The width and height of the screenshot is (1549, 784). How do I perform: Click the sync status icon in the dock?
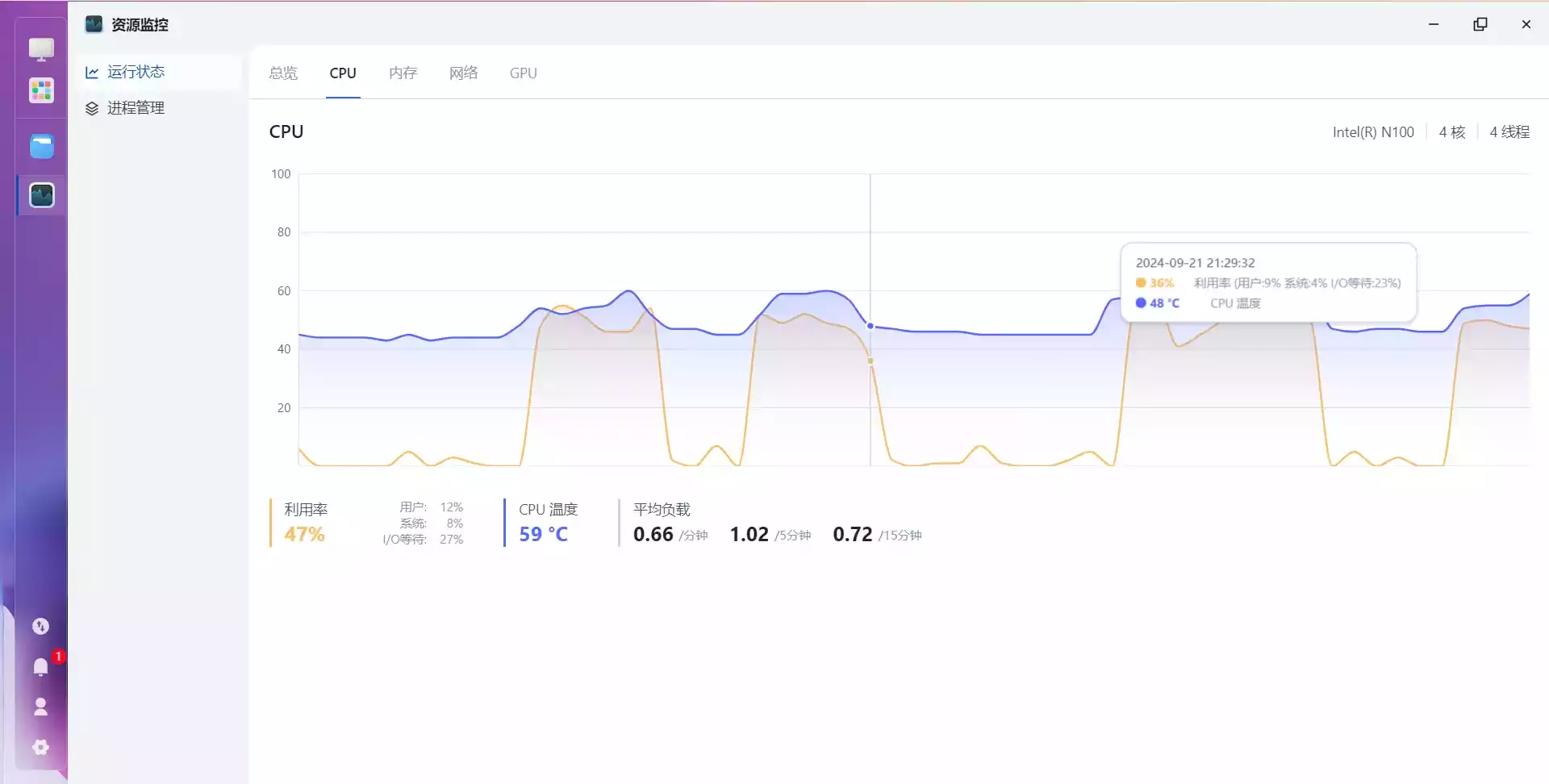(x=40, y=626)
